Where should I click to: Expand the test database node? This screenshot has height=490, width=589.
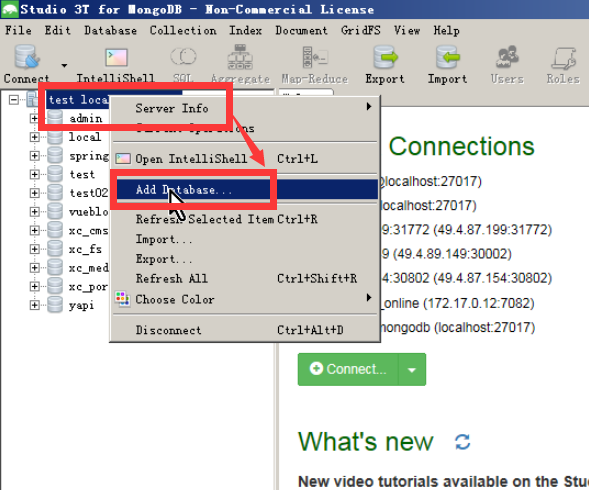coord(34,174)
